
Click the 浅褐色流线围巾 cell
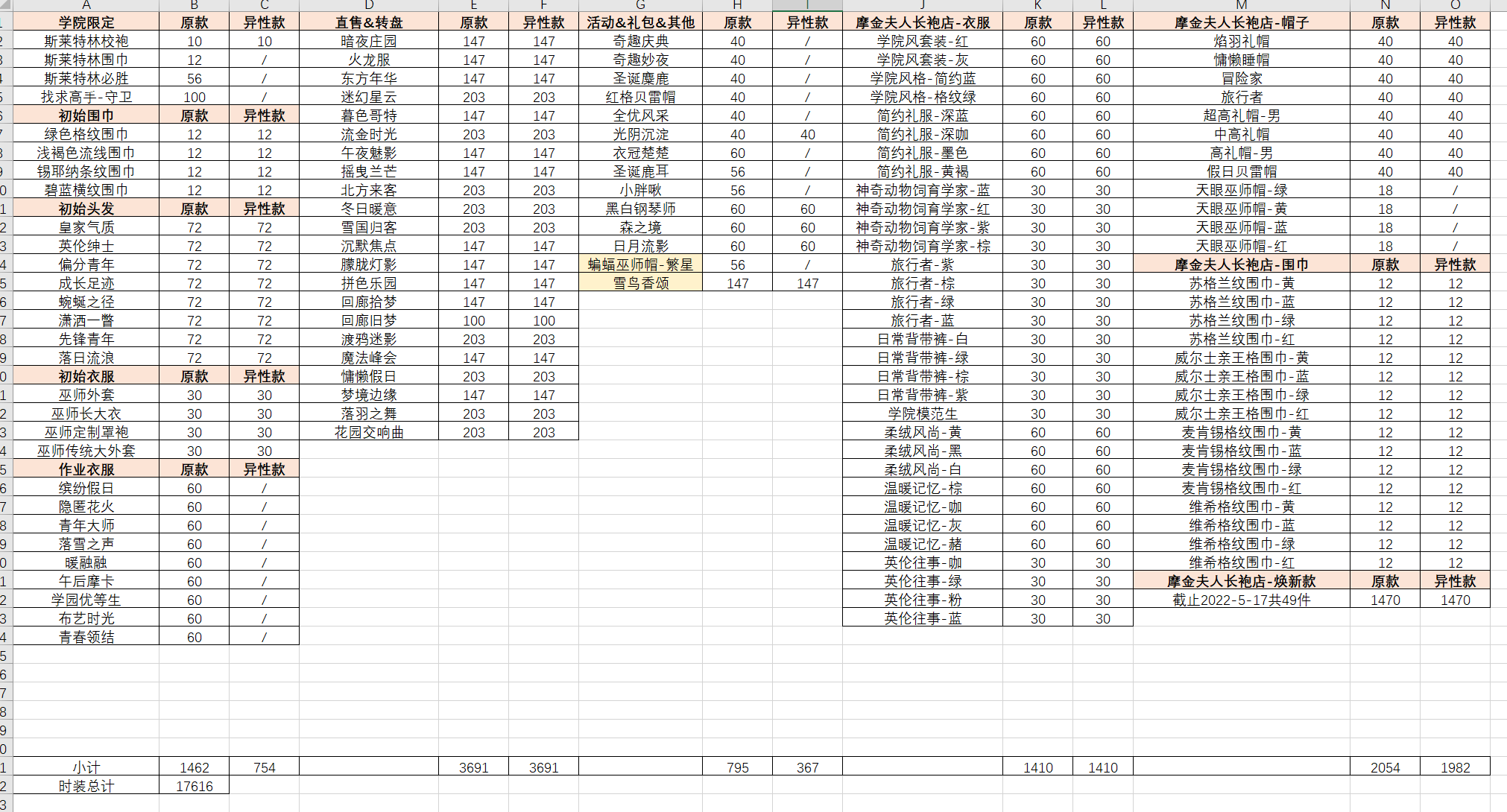(86, 153)
